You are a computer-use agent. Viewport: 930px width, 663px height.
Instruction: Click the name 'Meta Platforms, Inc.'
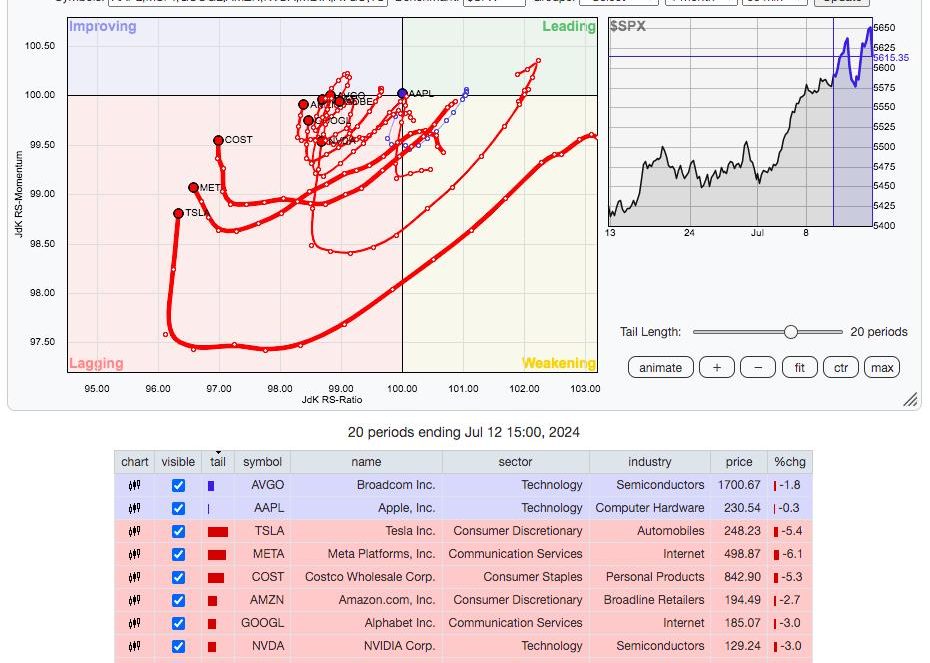tap(381, 554)
